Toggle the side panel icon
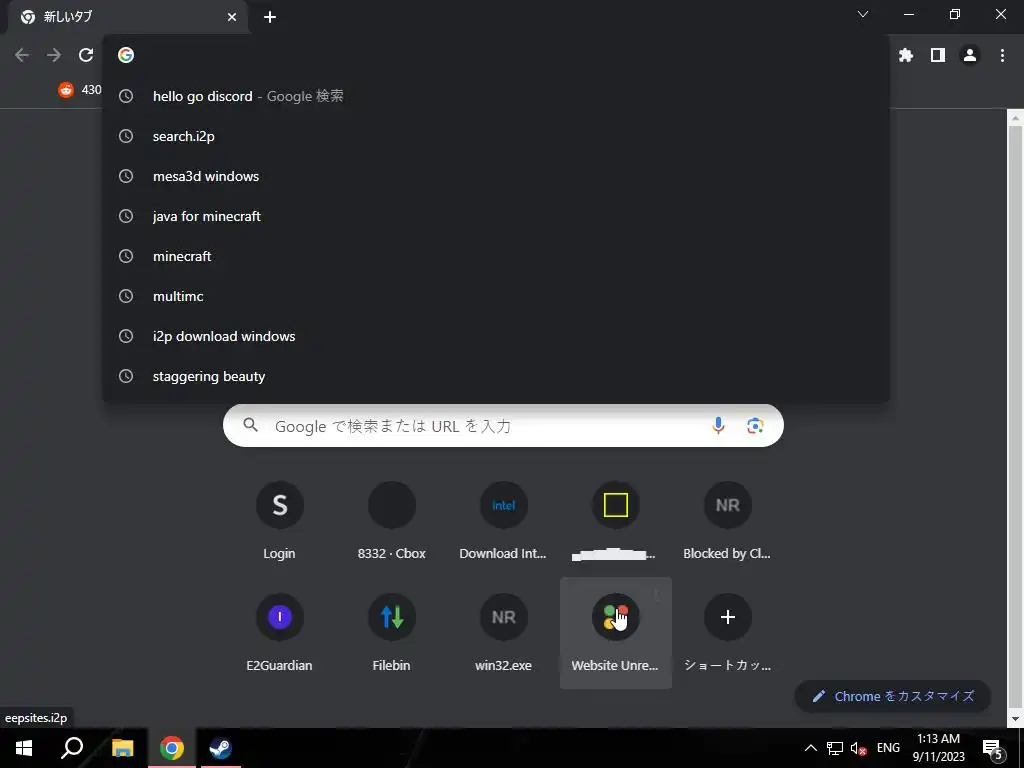 938,56
